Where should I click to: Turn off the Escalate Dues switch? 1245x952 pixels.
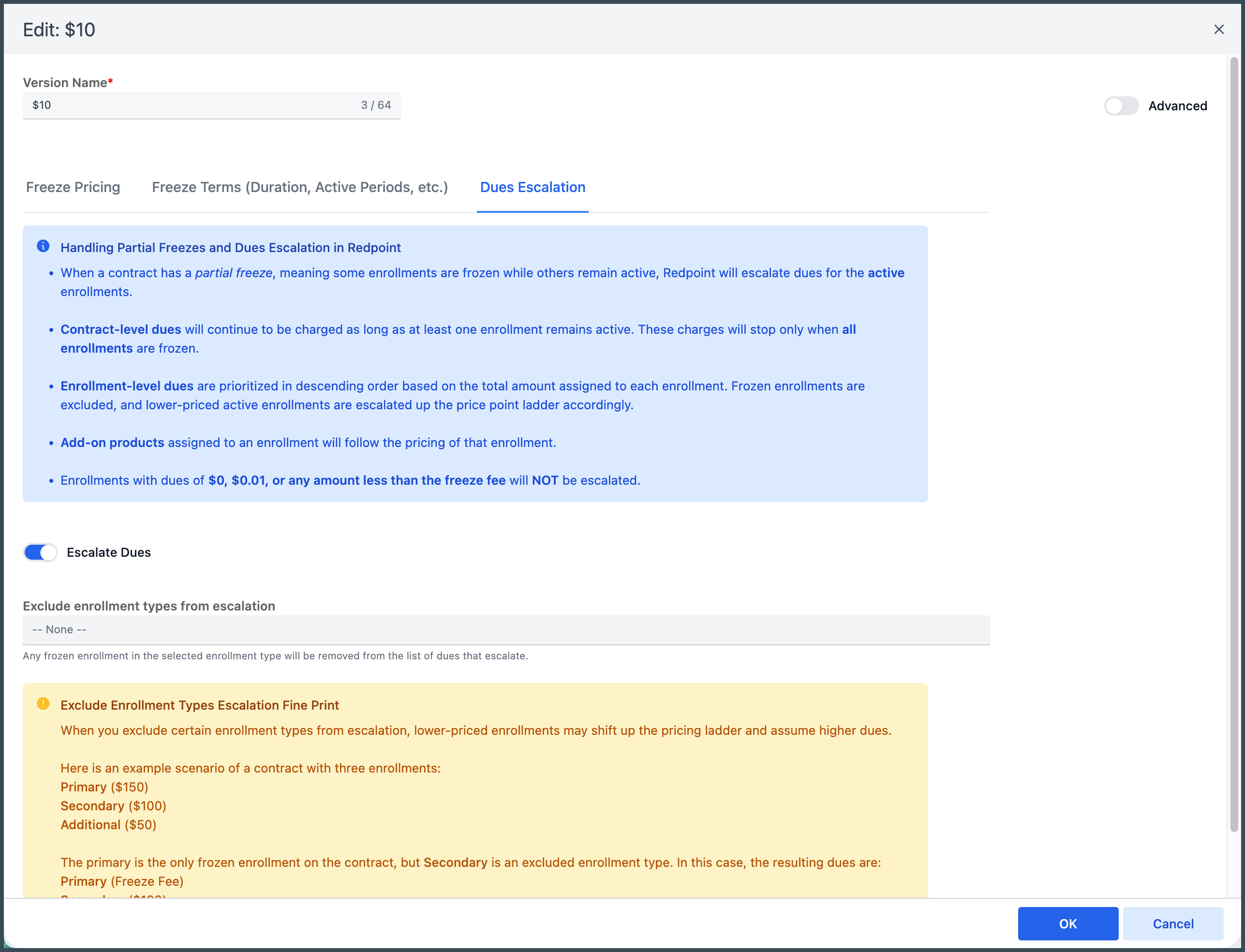(40, 552)
